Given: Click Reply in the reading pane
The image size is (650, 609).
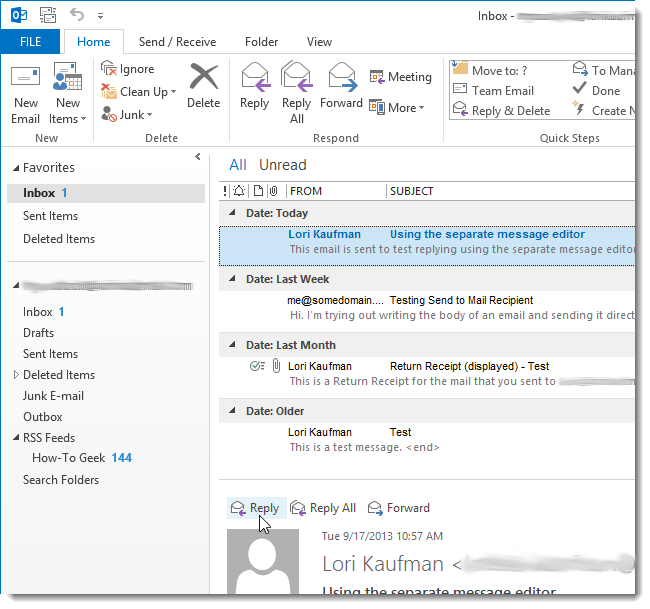Looking at the screenshot, I should coord(257,508).
